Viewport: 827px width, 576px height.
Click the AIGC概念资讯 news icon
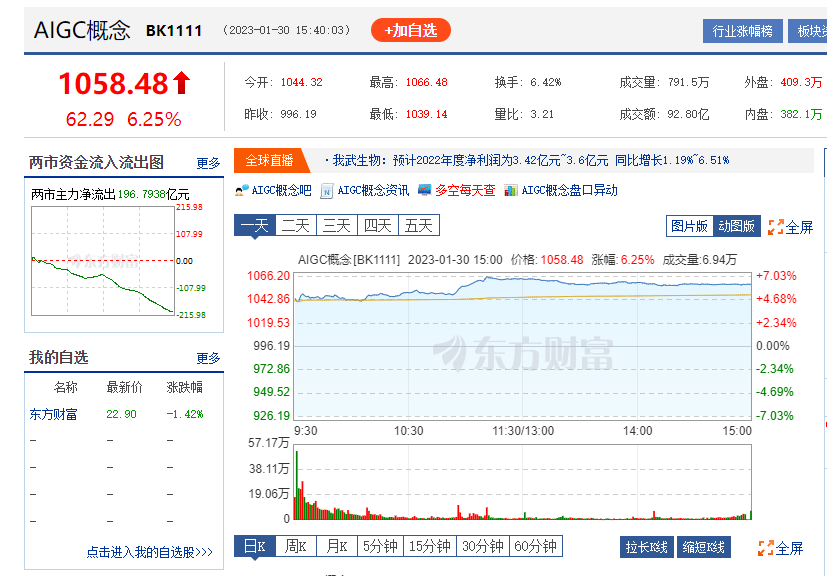tap(327, 191)
